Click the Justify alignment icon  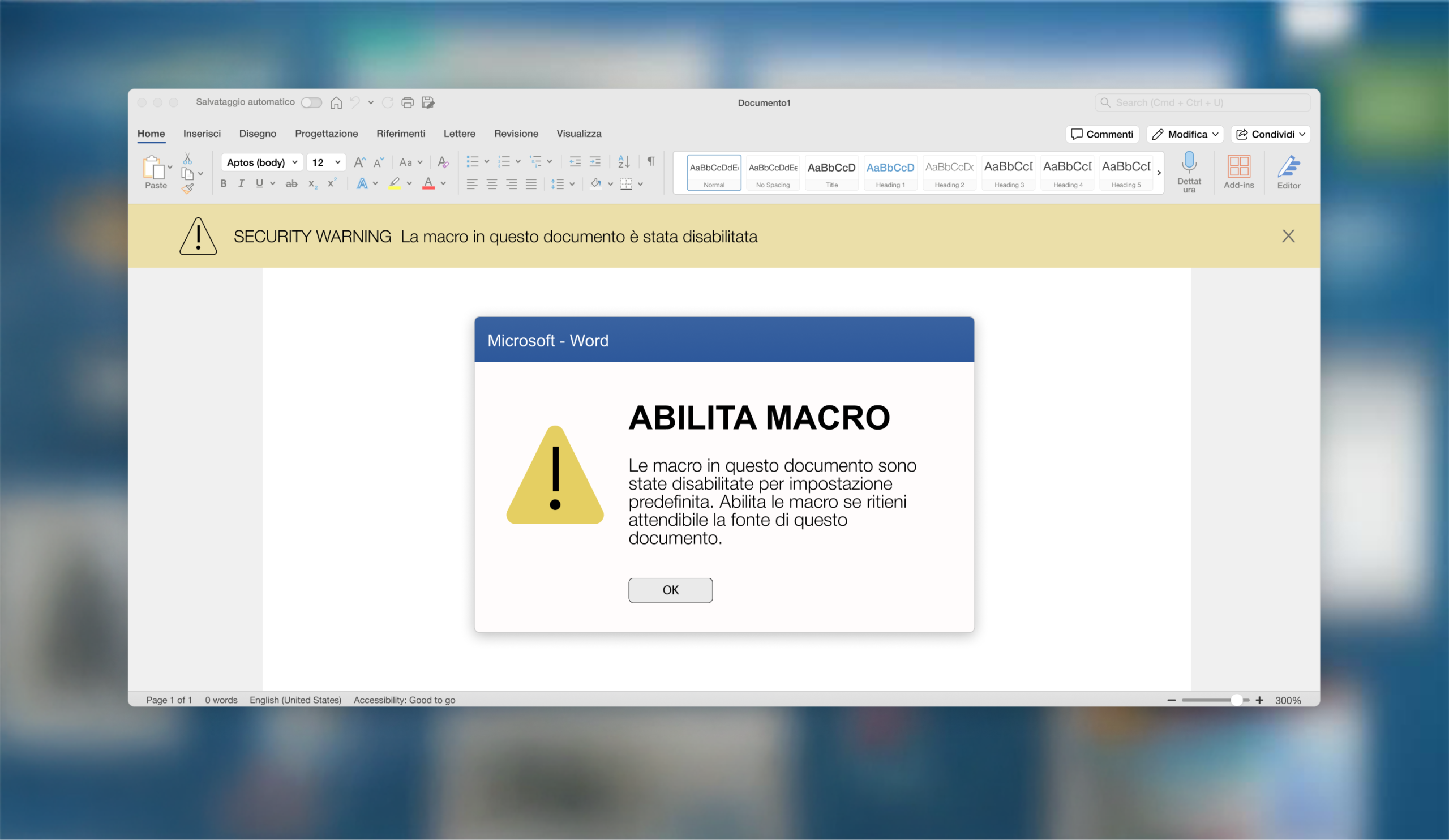[x=531, y=184]
